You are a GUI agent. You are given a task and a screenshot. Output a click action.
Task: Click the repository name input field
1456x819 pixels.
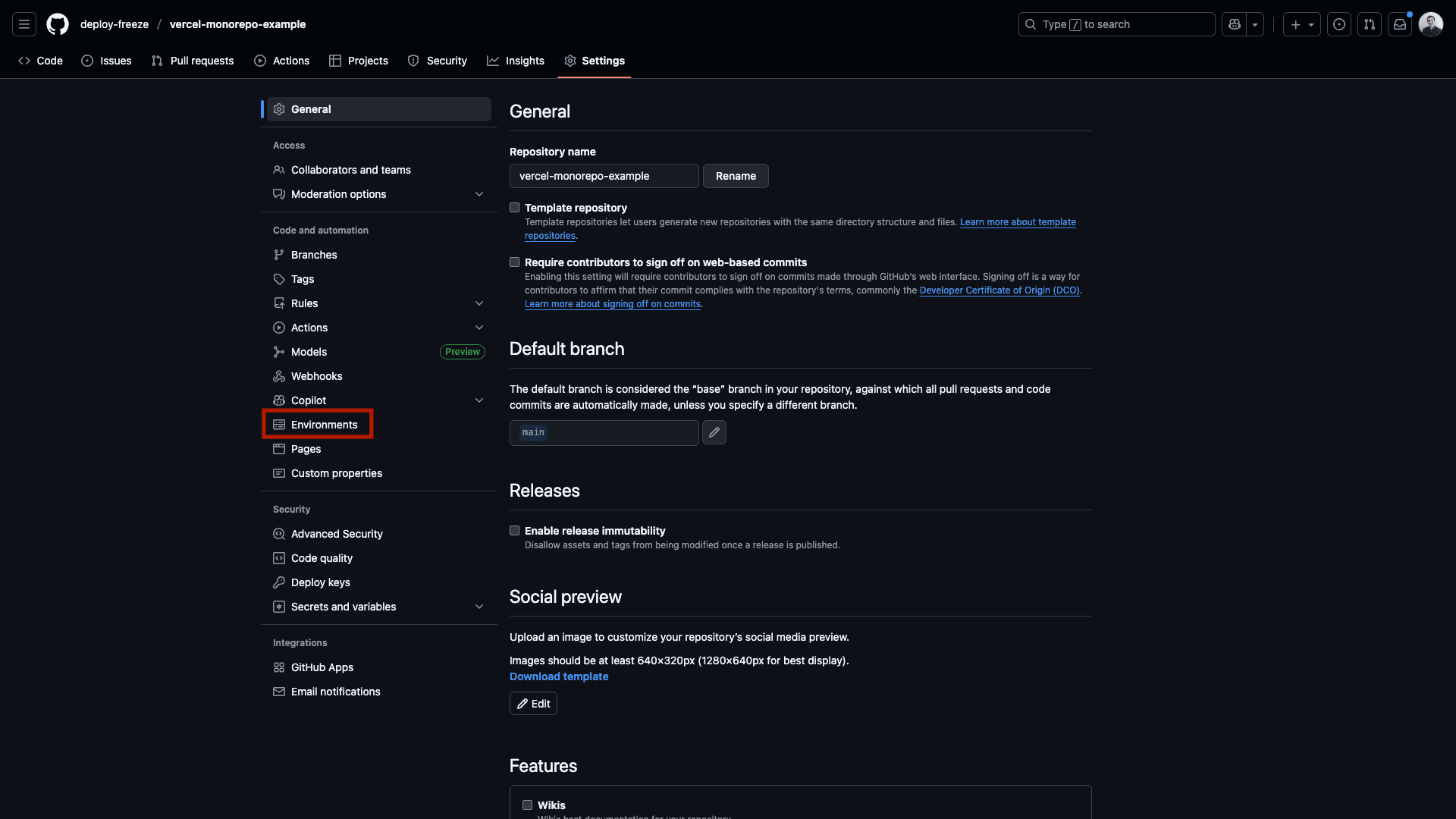coord(604,175)
